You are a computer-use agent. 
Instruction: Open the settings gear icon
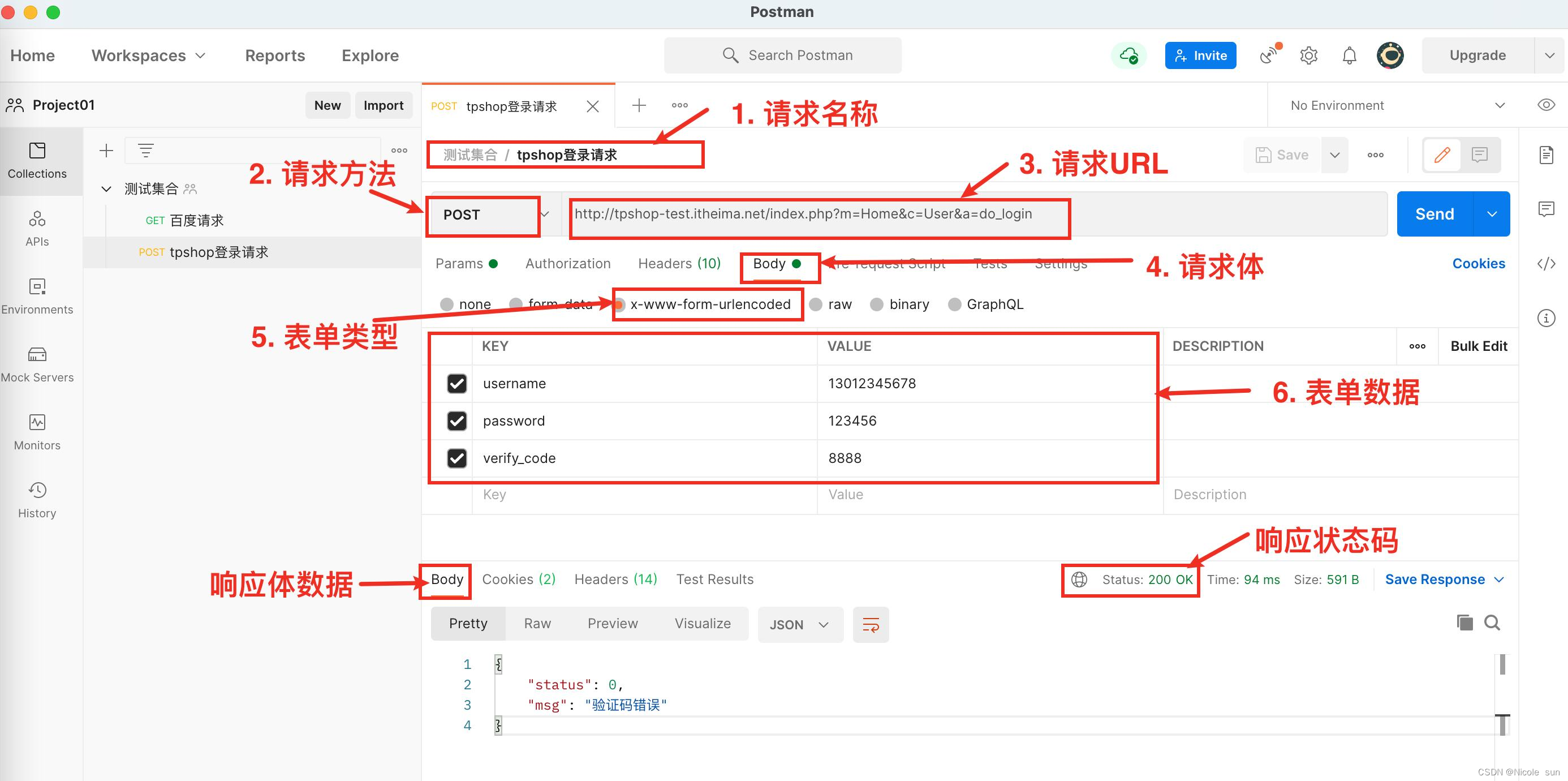coord(1309,55)
